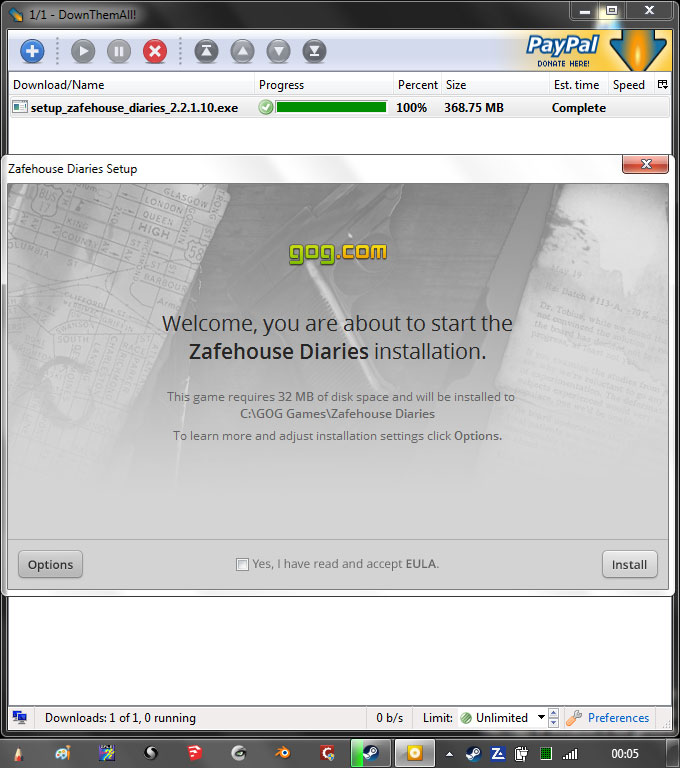Image resolution: width=680 pixels, height=768 pixels.
Task: Click the green grid monitor tray icon
Action: (546, 754)
